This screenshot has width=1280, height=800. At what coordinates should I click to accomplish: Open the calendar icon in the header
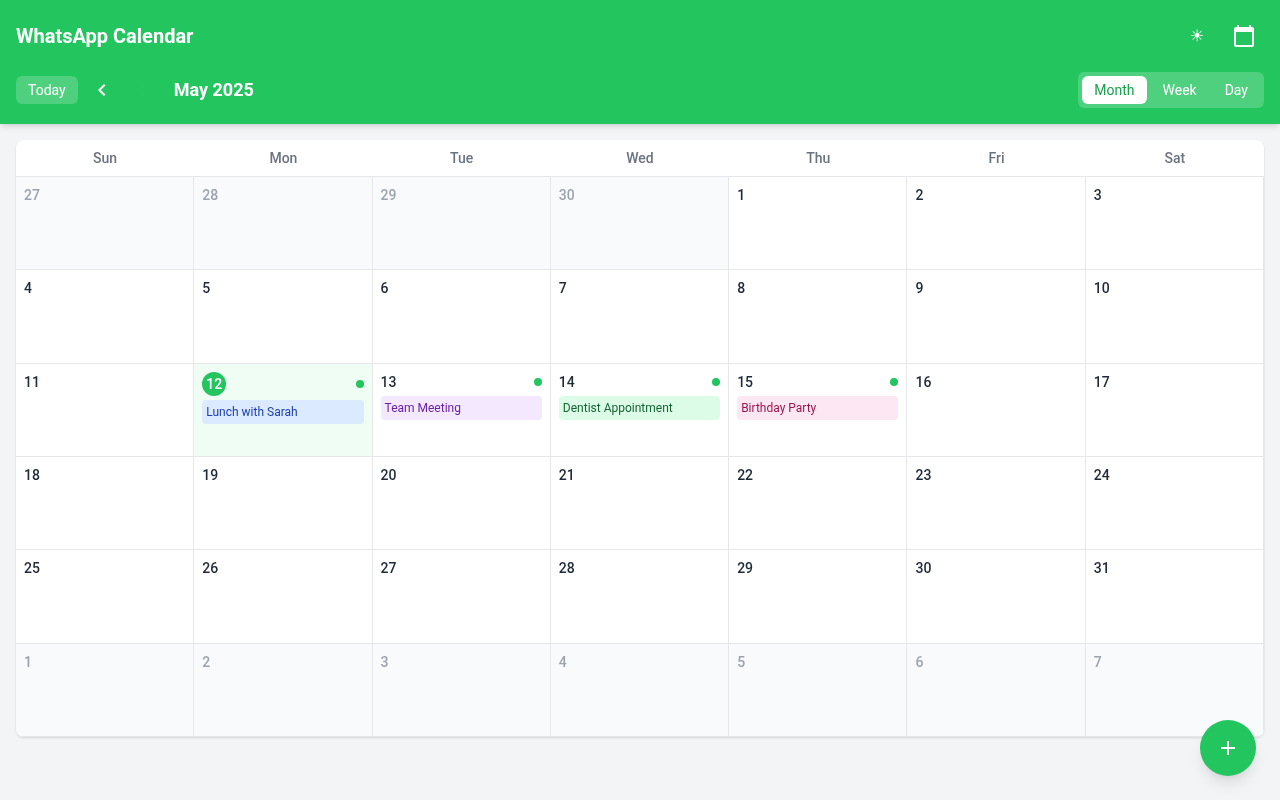click(1243, 35)
